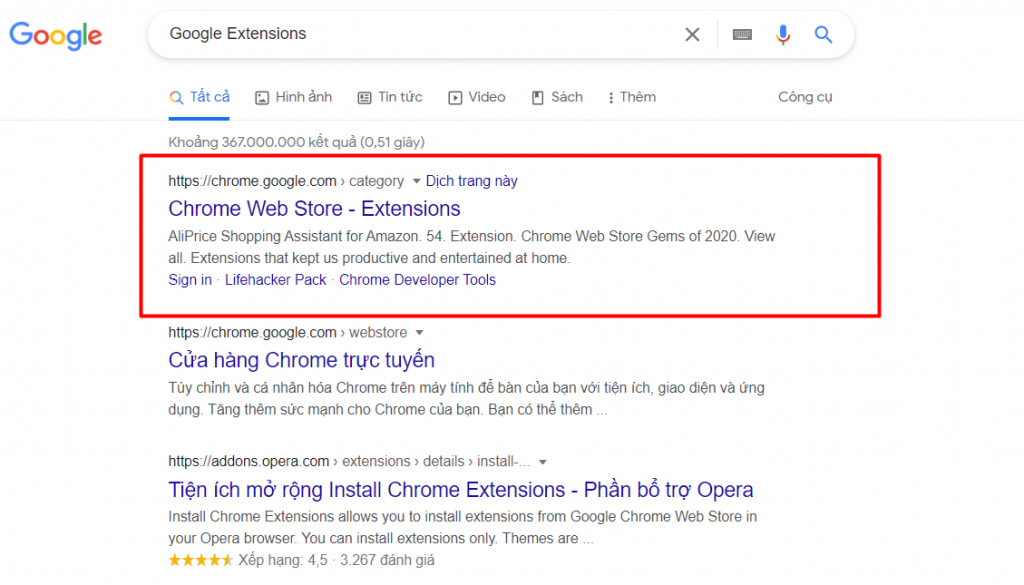The image size is (1024, 585).
Task: Open the on-screen keyboard icon
Action: [x=742, y=35]
